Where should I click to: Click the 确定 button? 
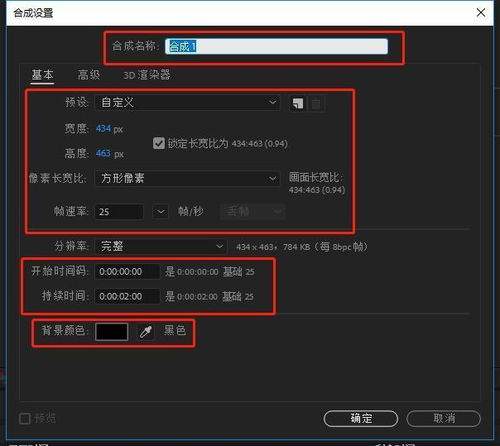tap(361, 418)
